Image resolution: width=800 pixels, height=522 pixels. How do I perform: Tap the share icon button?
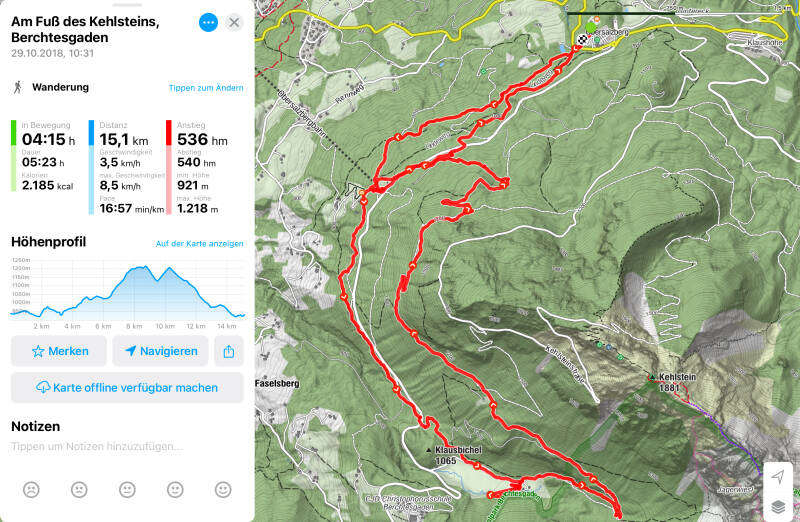pos(229,351)
